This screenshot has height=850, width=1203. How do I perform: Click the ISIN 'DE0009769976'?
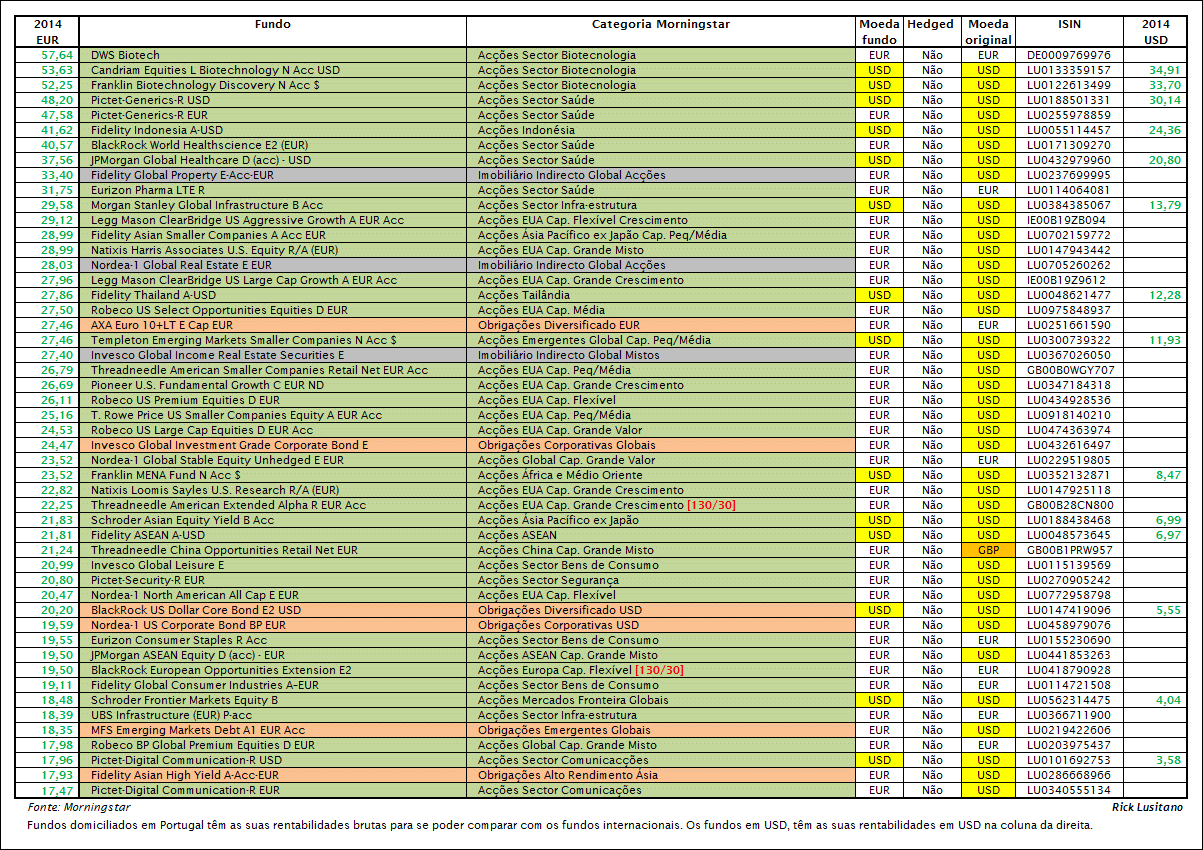[1068, 55]
